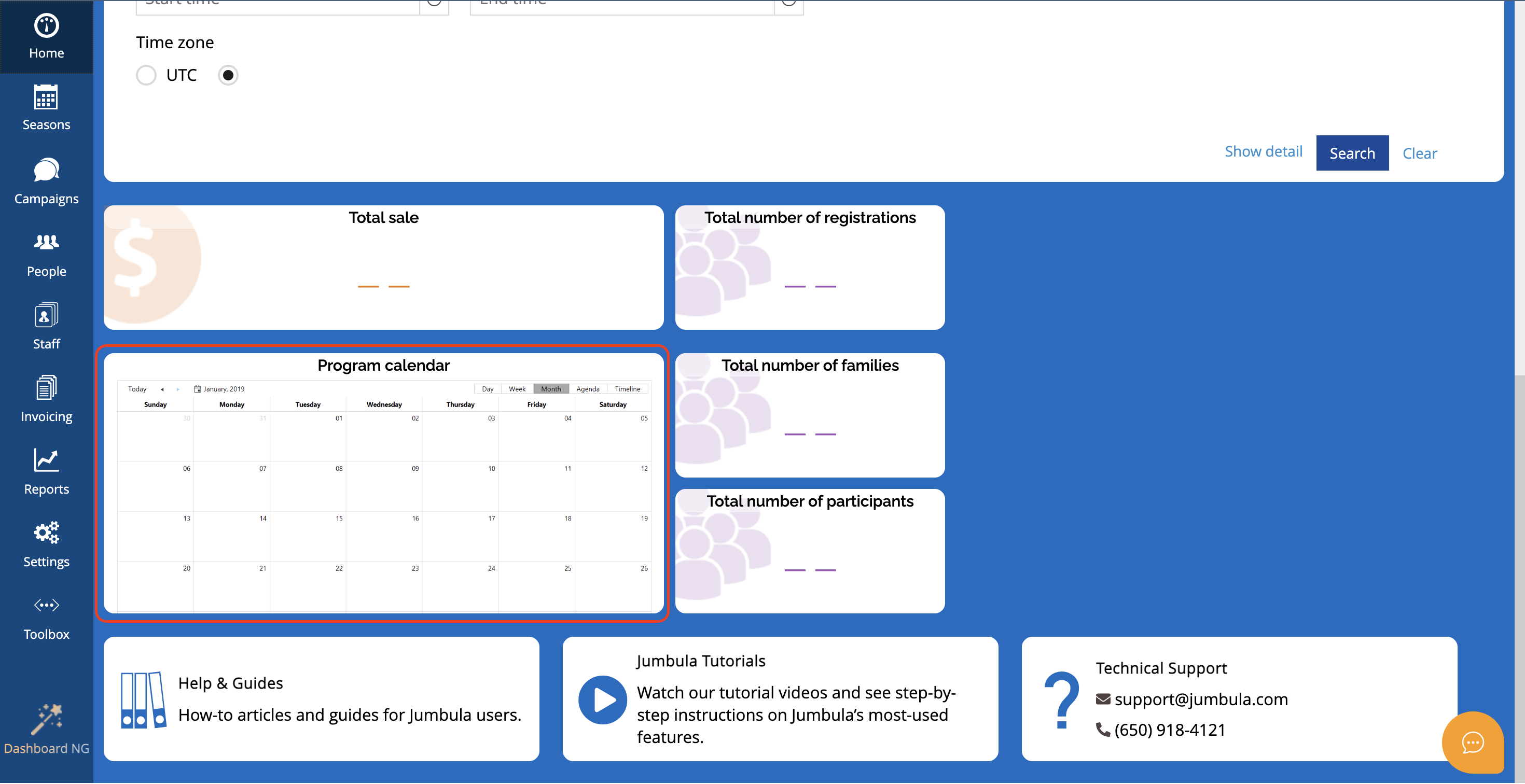
Task: Advance calendar to next month arrow
Action: (x=177, y=389)
